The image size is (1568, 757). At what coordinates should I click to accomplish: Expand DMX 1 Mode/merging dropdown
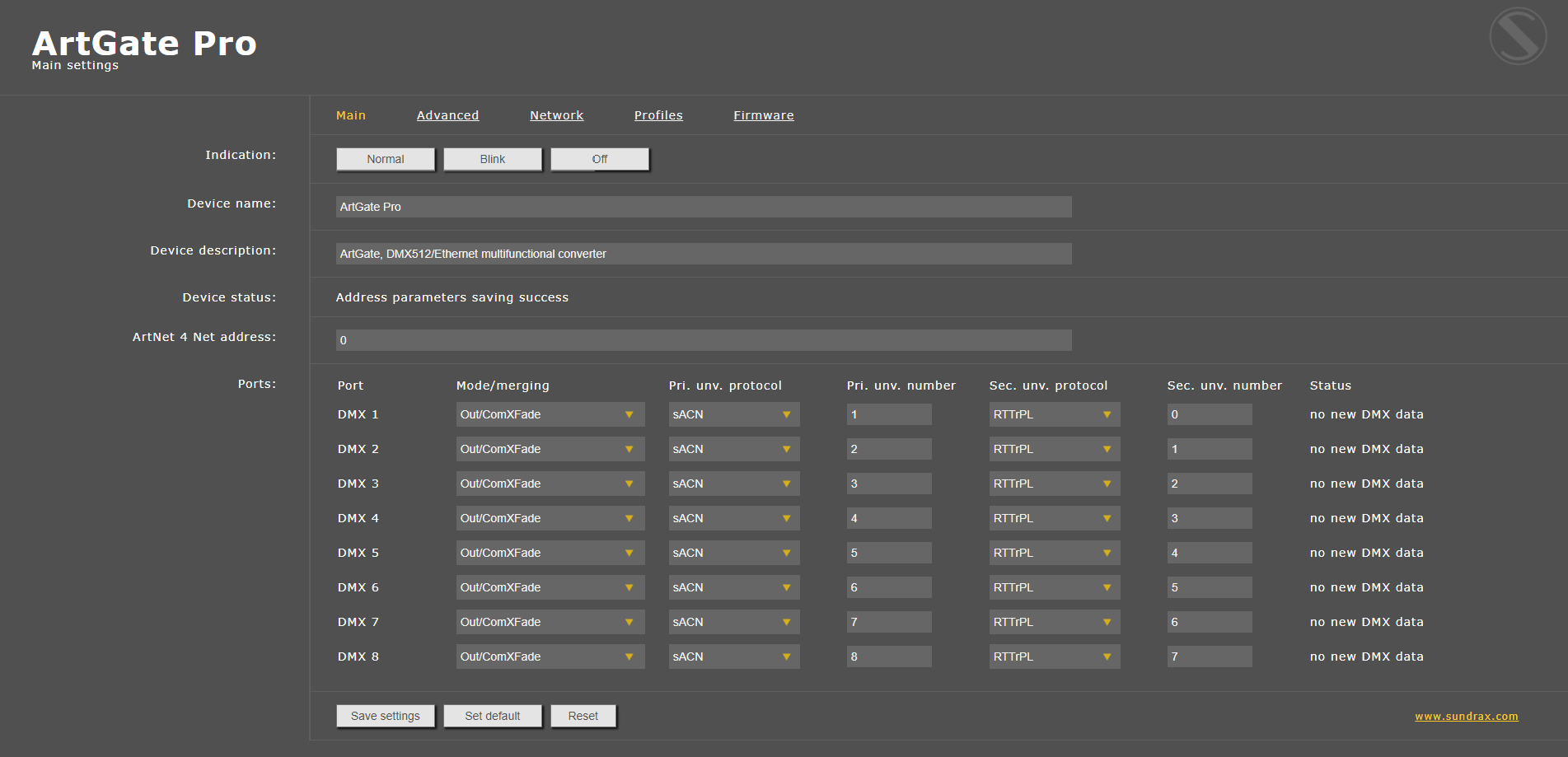point(550,414)
